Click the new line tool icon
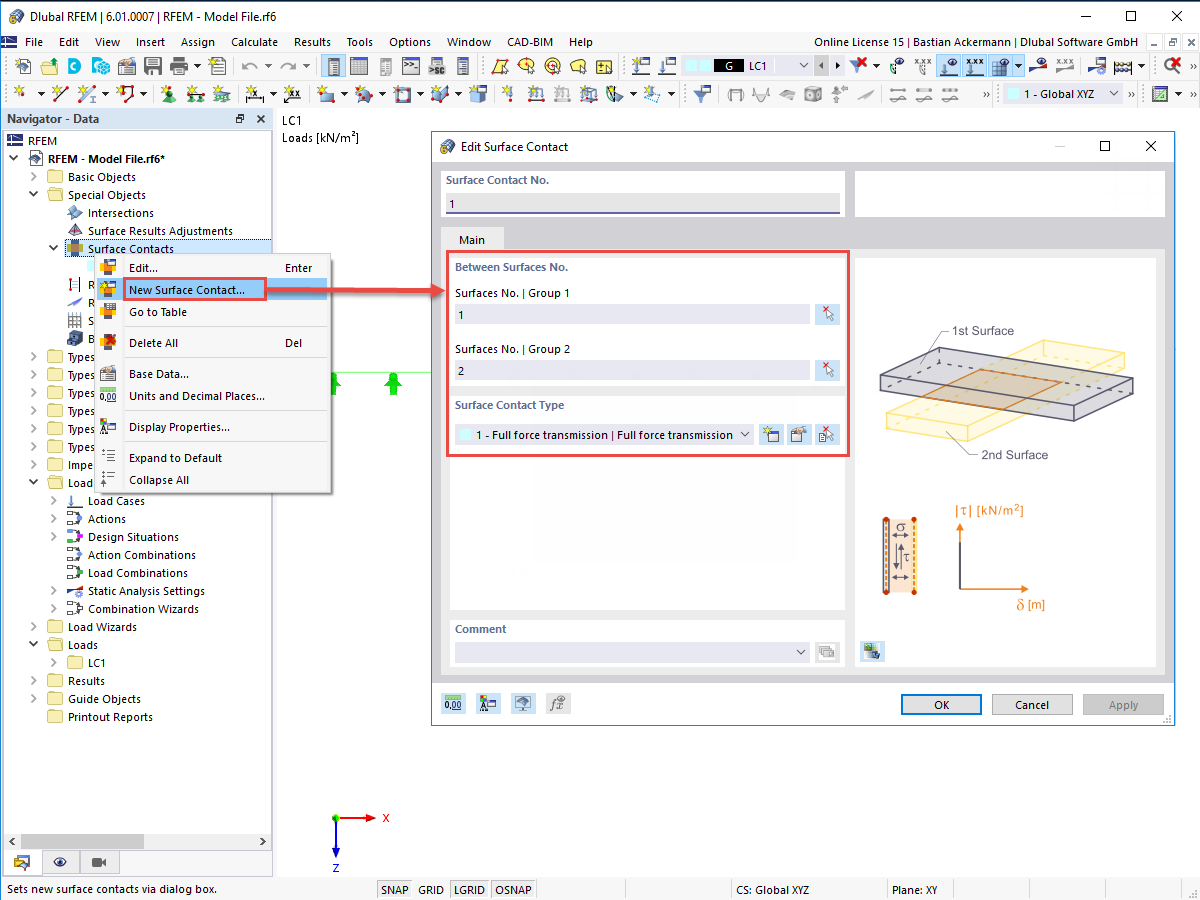 coord(61,94)
